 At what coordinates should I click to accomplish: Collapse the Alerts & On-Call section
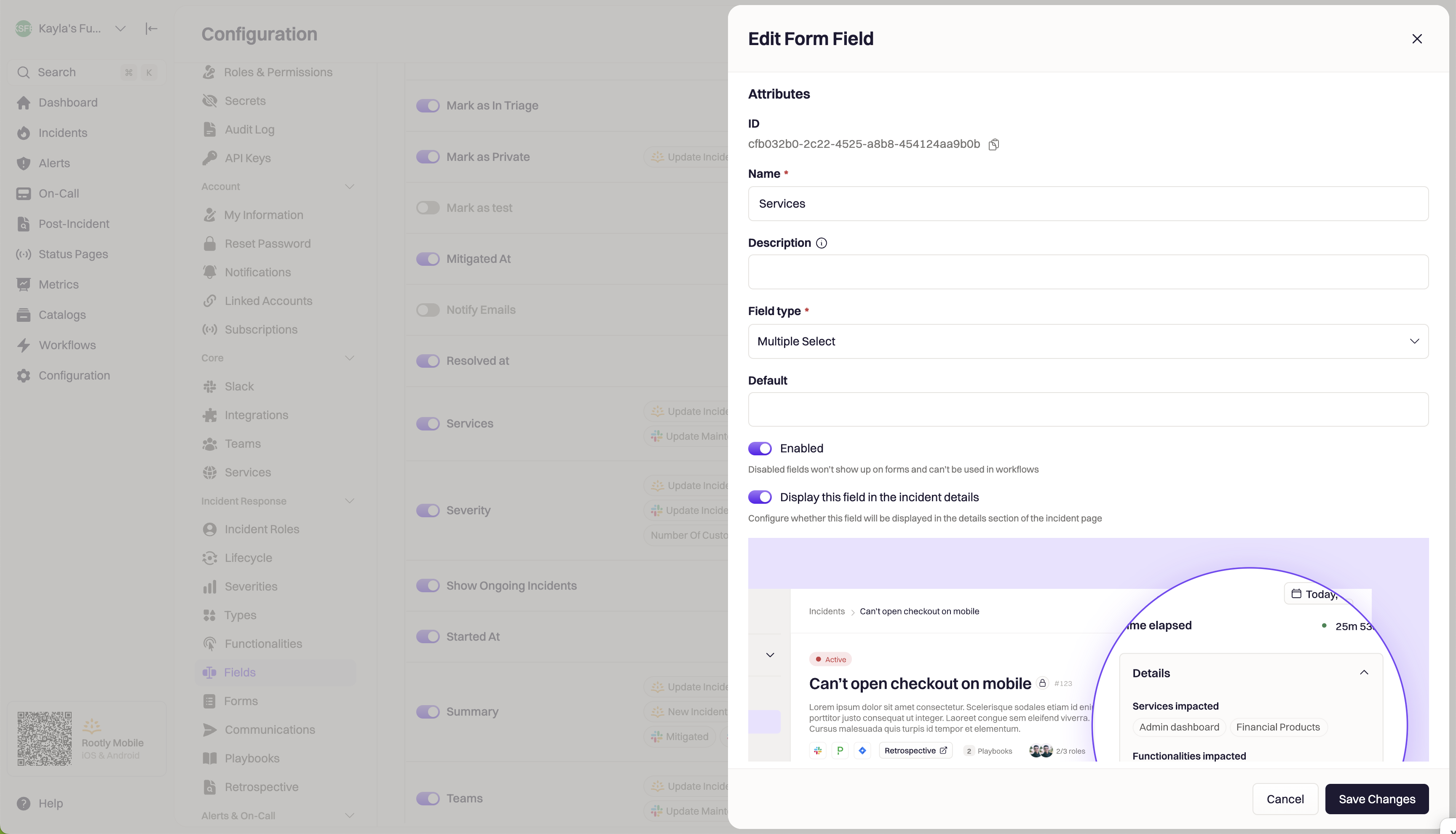(349, 815)
